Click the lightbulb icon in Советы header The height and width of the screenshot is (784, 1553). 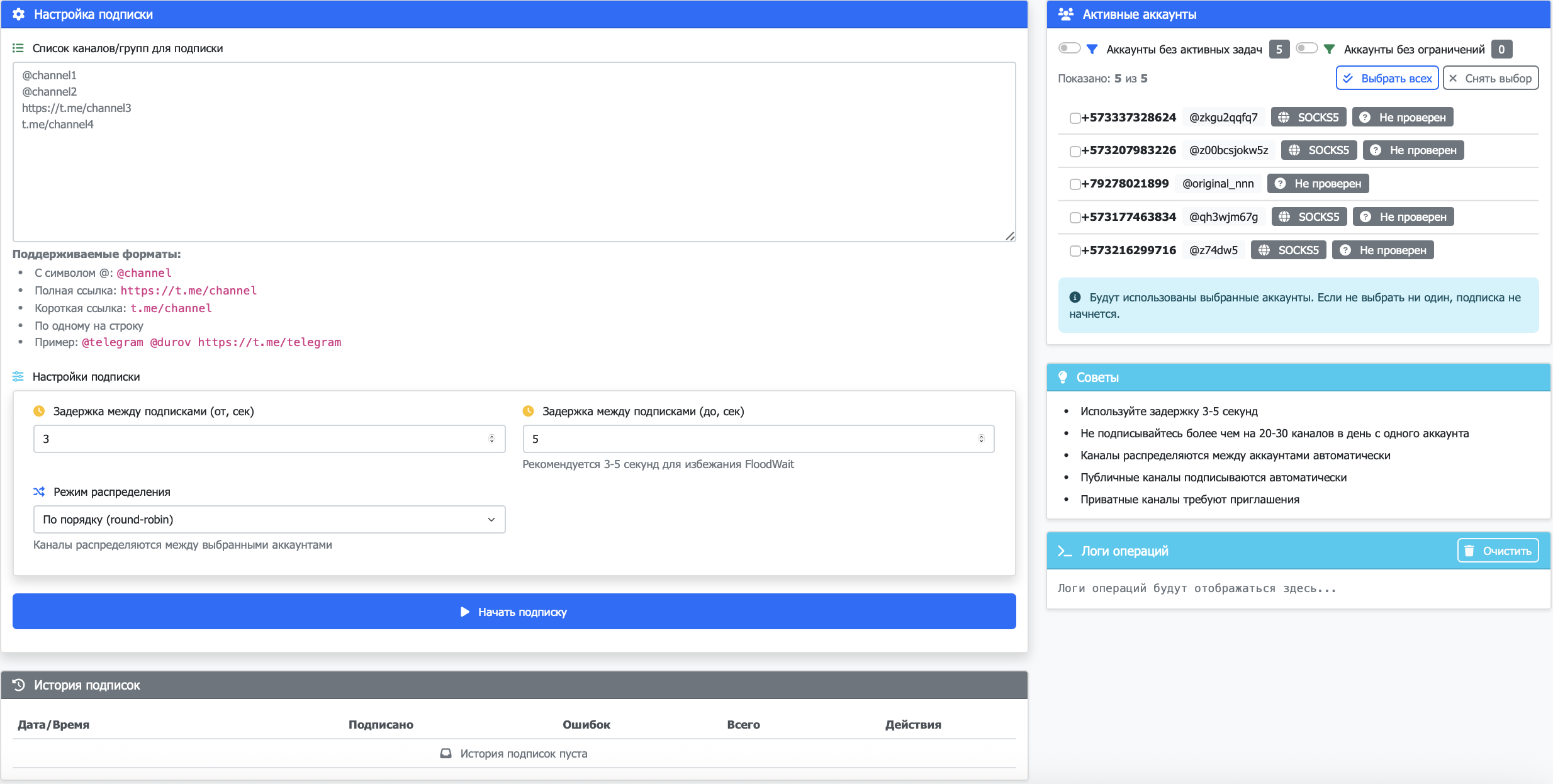tap(1063, 377)
